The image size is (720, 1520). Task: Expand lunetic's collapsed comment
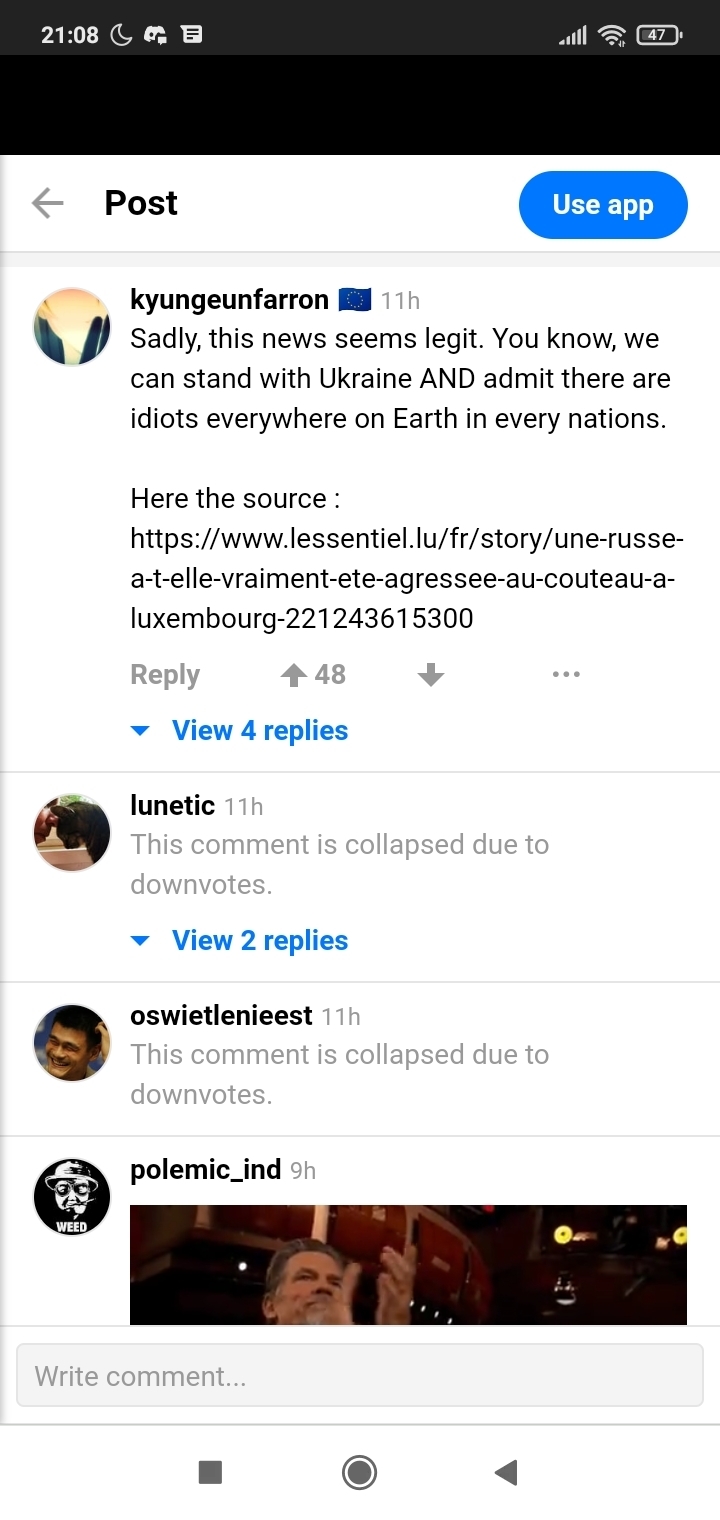point(339,864)
